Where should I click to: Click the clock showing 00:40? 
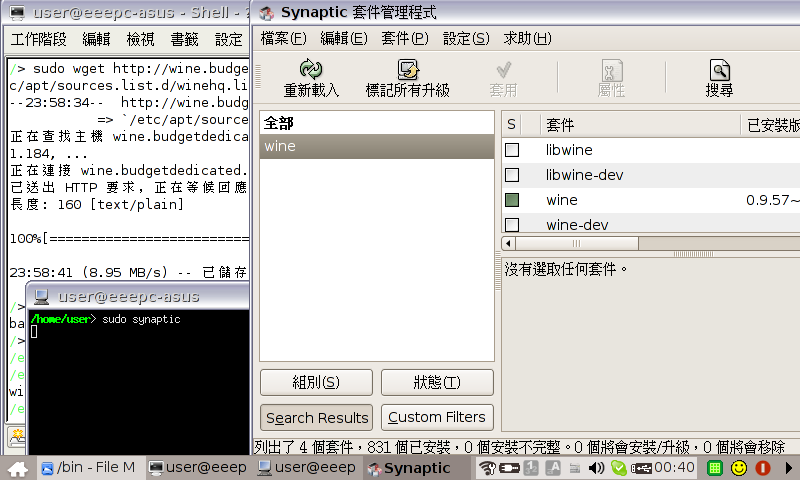click(674, 467)
